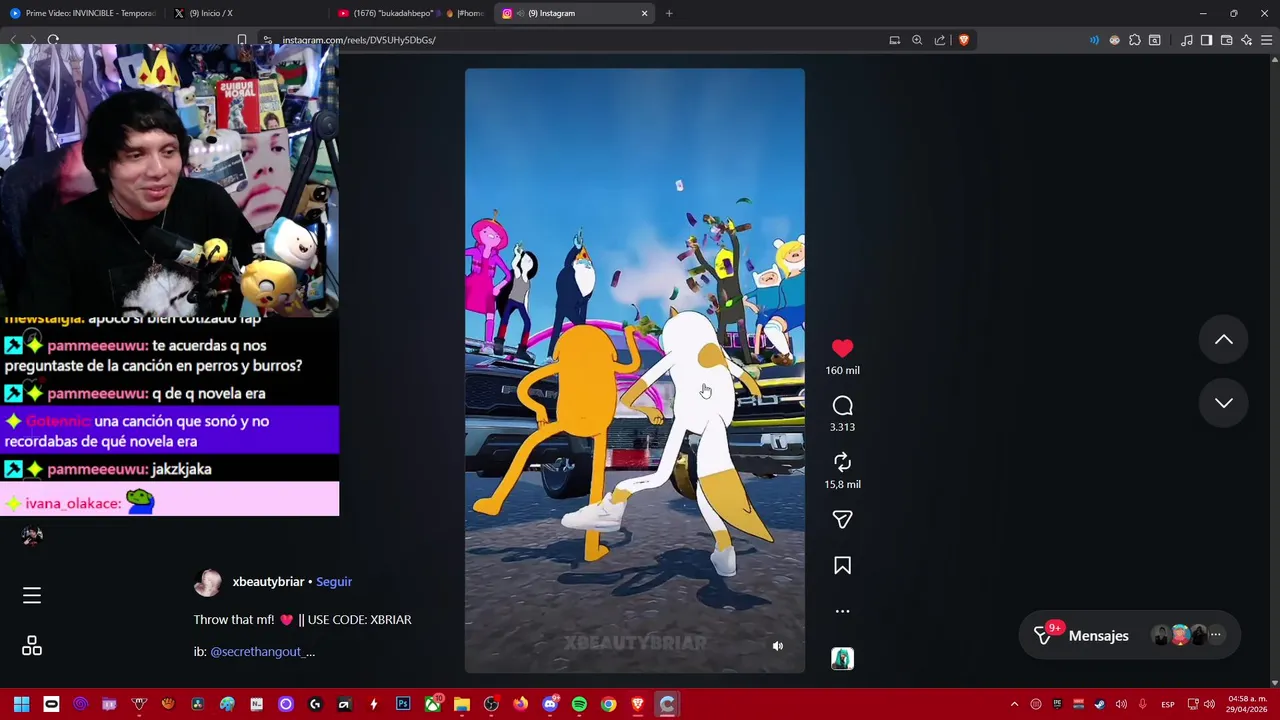Open the reel audio thumbnail

842,658
